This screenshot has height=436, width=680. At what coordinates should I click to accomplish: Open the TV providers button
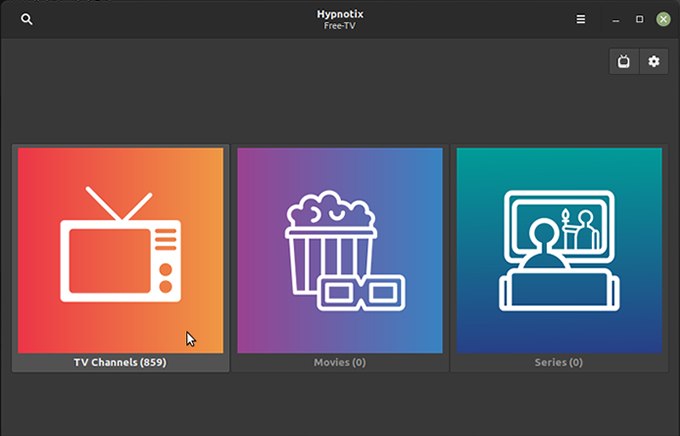(x=624, y=61)
